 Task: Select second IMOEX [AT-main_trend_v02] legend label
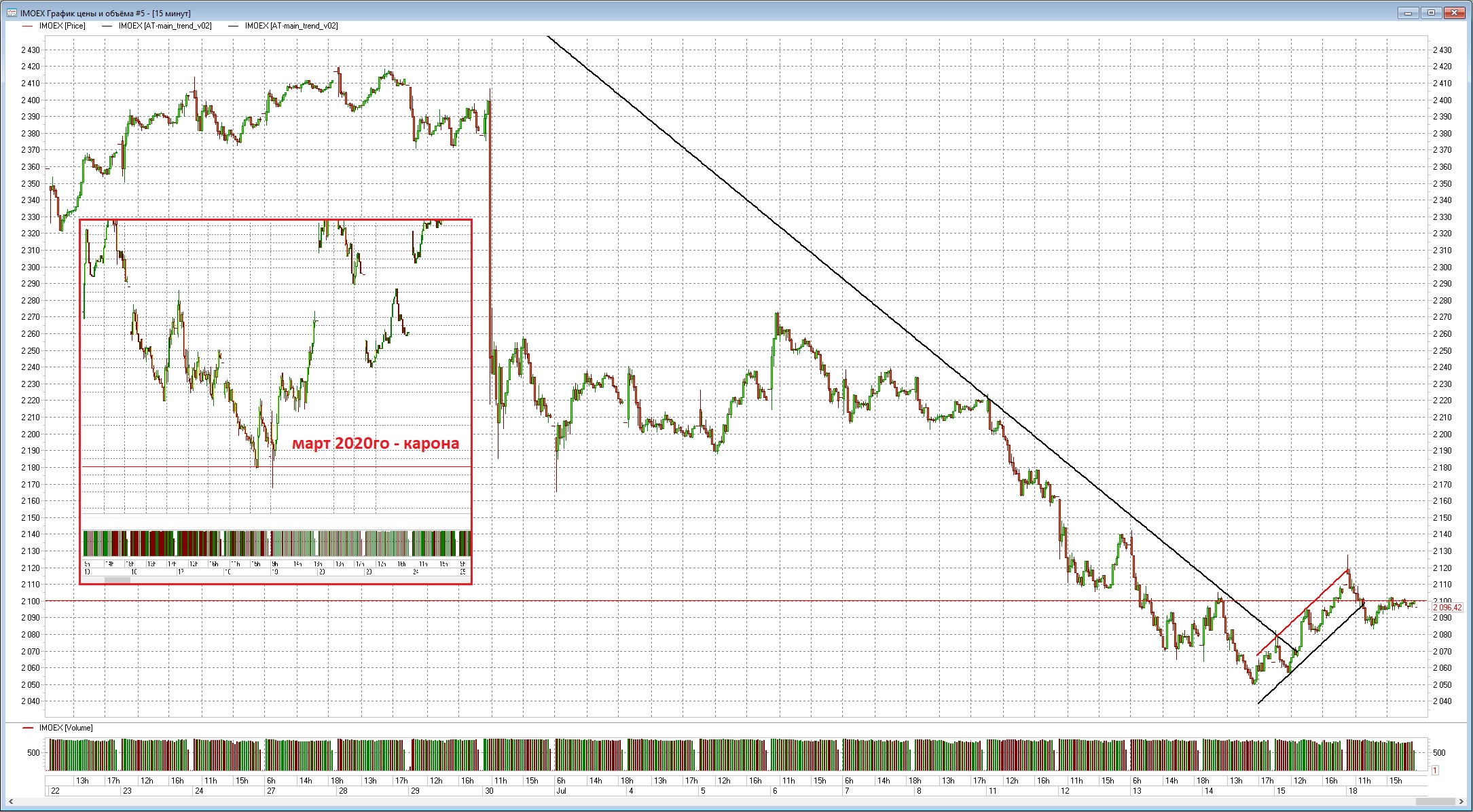(x=291, y=26)
